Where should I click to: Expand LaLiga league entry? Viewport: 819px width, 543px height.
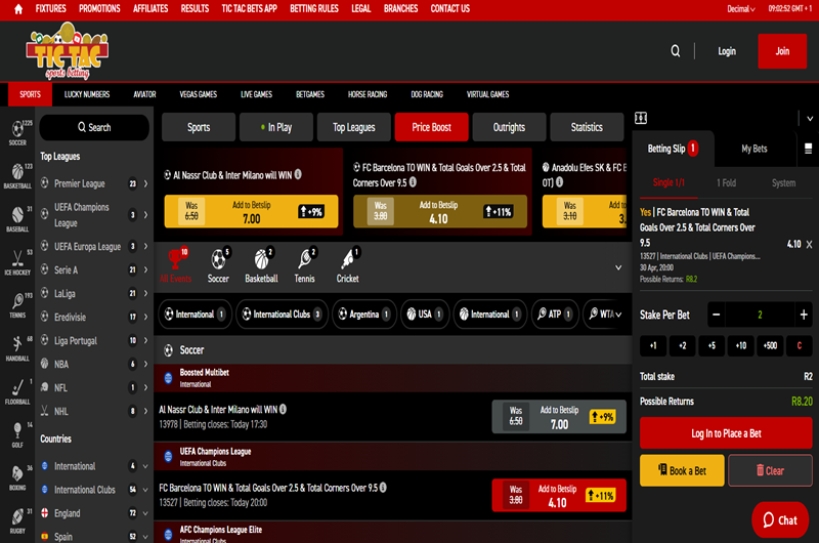pyautogui.click(x=146, y=293)
